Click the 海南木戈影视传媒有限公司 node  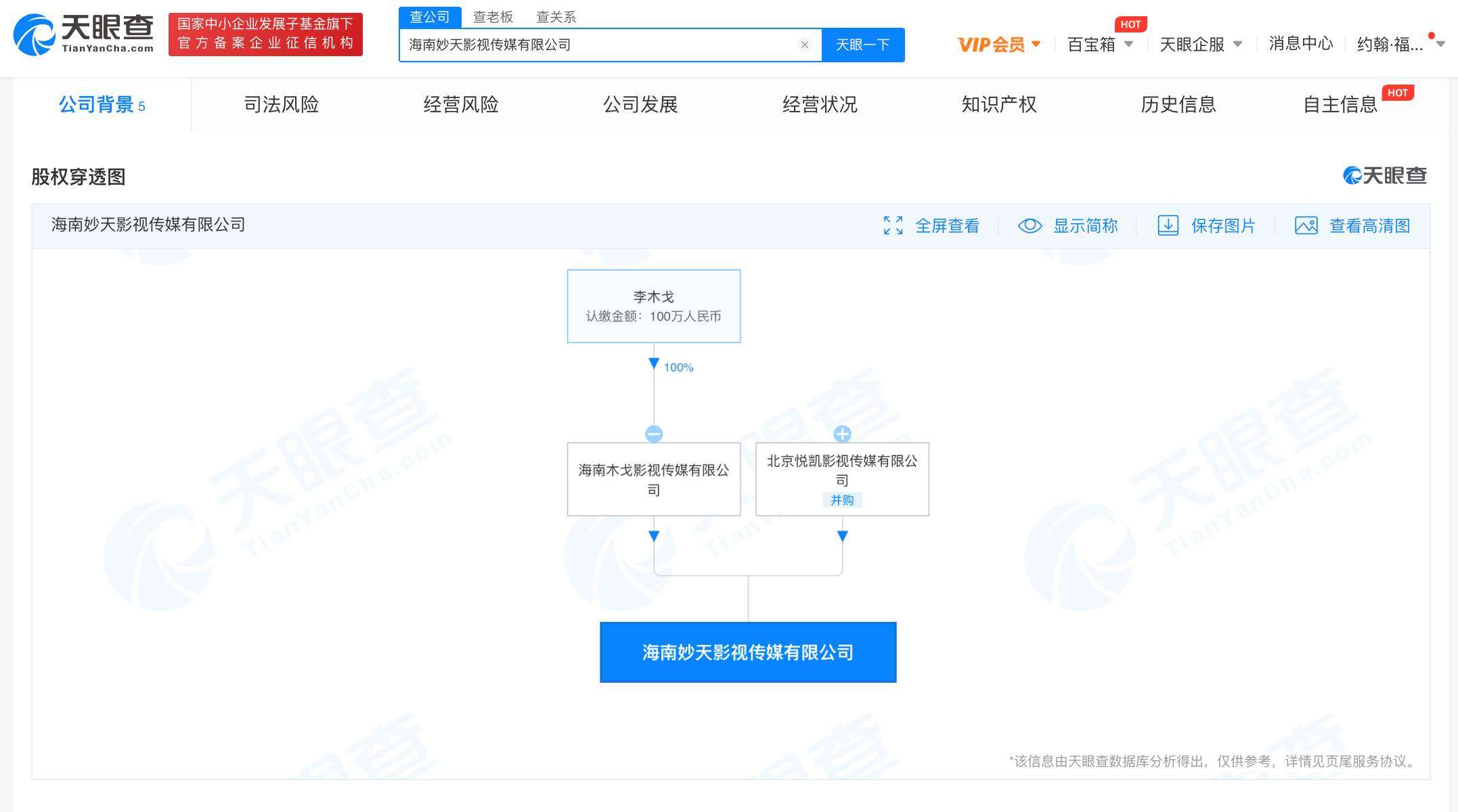pos(654,479)
